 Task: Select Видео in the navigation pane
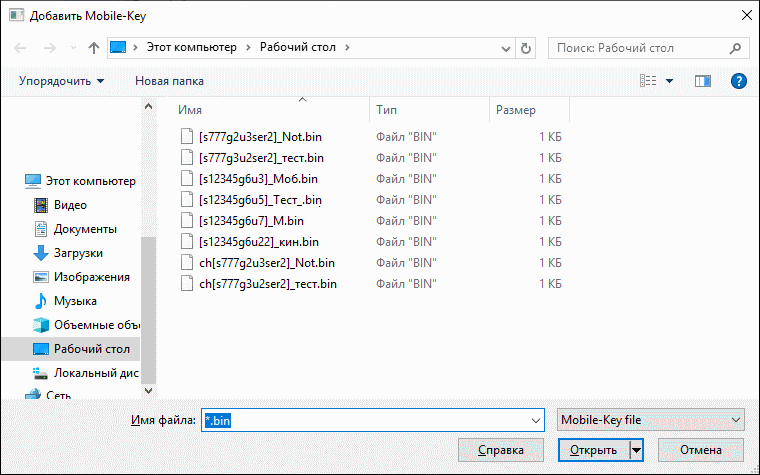coord(70,205)
